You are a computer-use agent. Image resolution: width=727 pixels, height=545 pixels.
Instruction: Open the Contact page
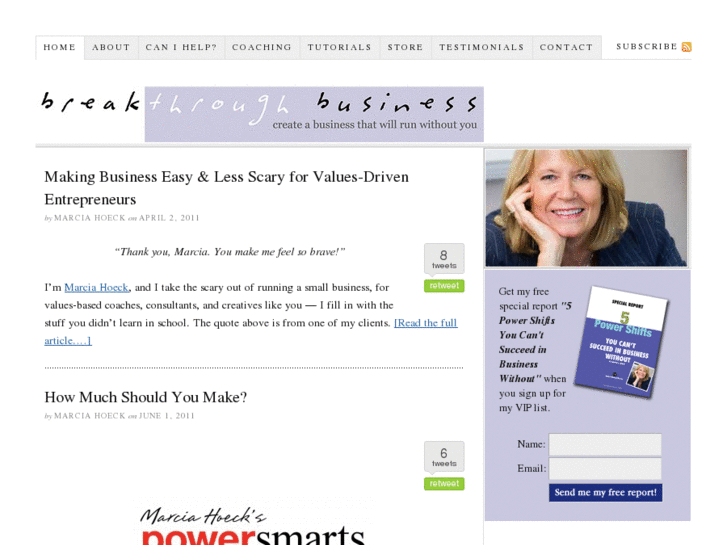point(567,47)
